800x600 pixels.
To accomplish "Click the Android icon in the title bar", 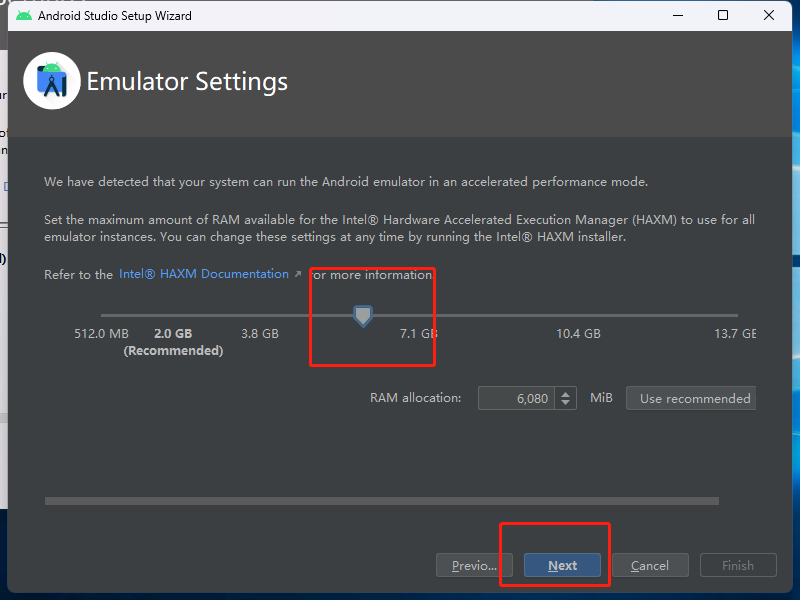I will pos(24,16).
